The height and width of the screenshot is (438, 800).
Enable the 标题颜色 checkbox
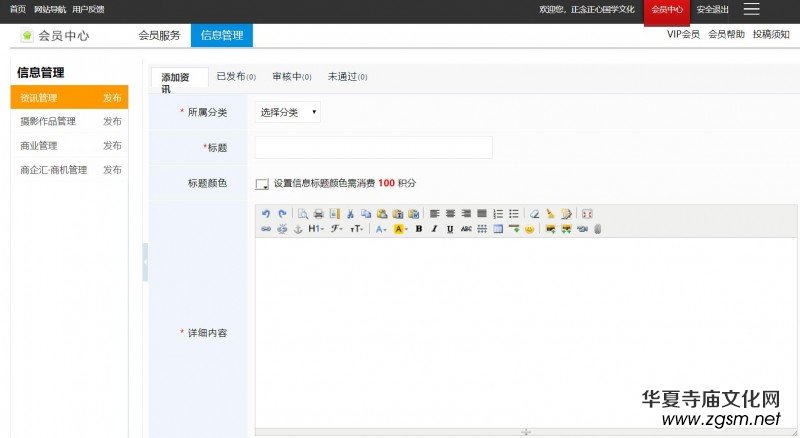point(262,184)
